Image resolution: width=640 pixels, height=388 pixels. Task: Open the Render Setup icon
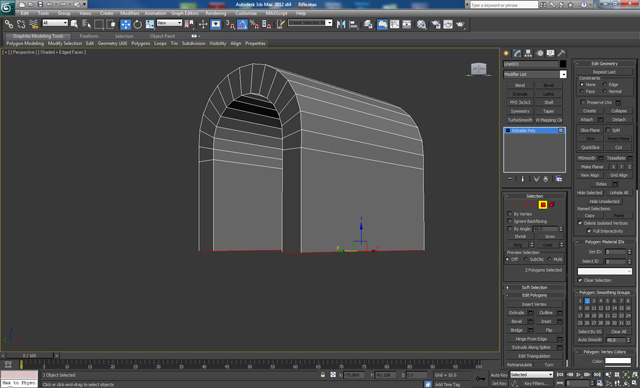pyautogui.click(x=436, y=24)
